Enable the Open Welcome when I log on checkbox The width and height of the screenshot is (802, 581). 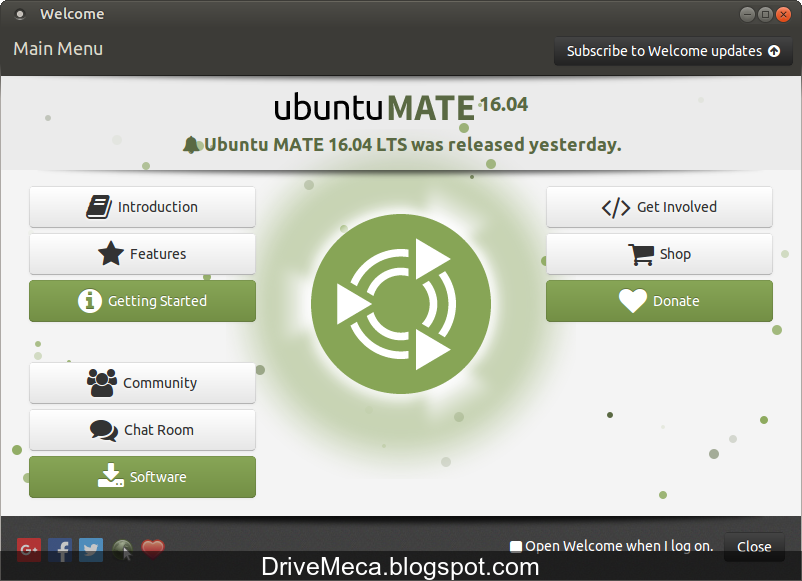click(516, 545)
